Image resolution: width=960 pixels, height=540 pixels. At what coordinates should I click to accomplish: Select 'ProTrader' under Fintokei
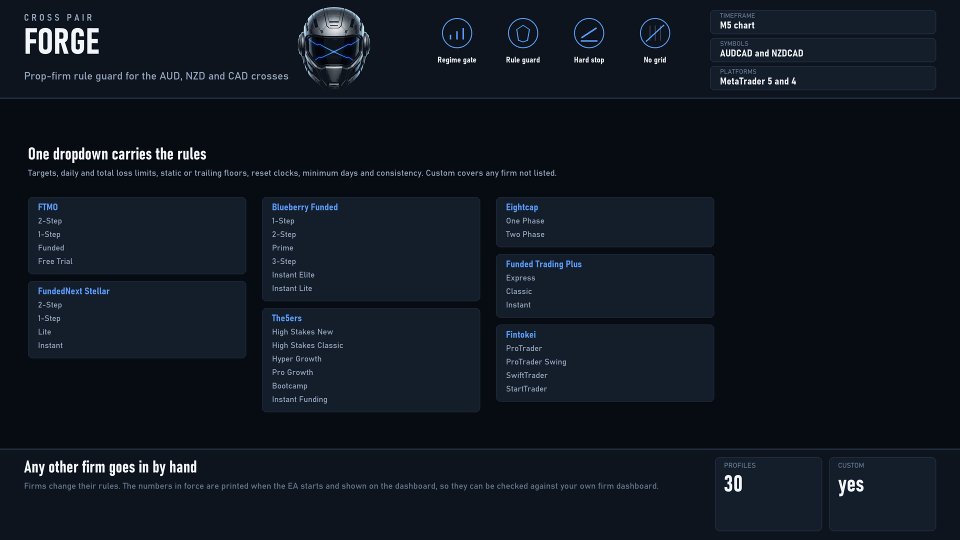523,348
